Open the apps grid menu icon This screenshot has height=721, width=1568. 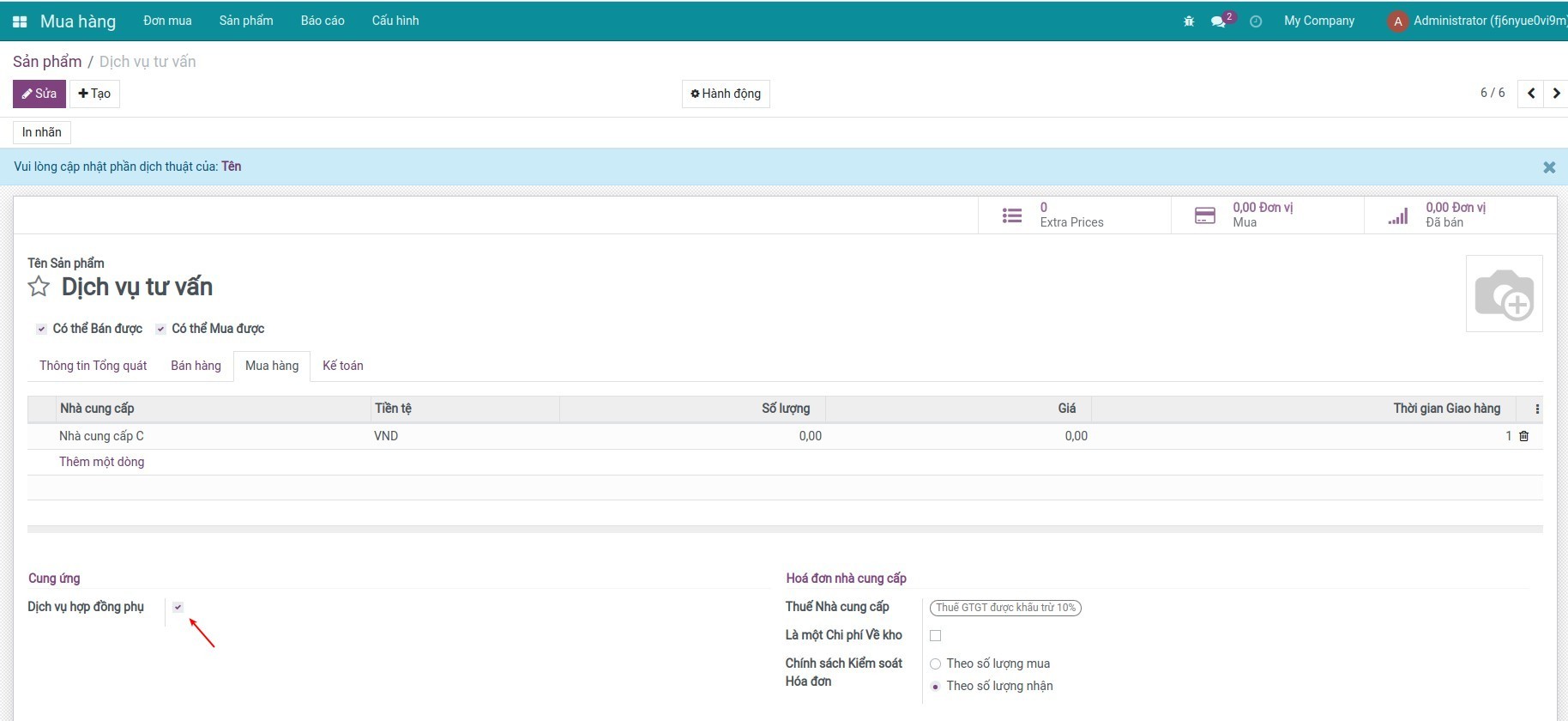[x=20, y=21]
